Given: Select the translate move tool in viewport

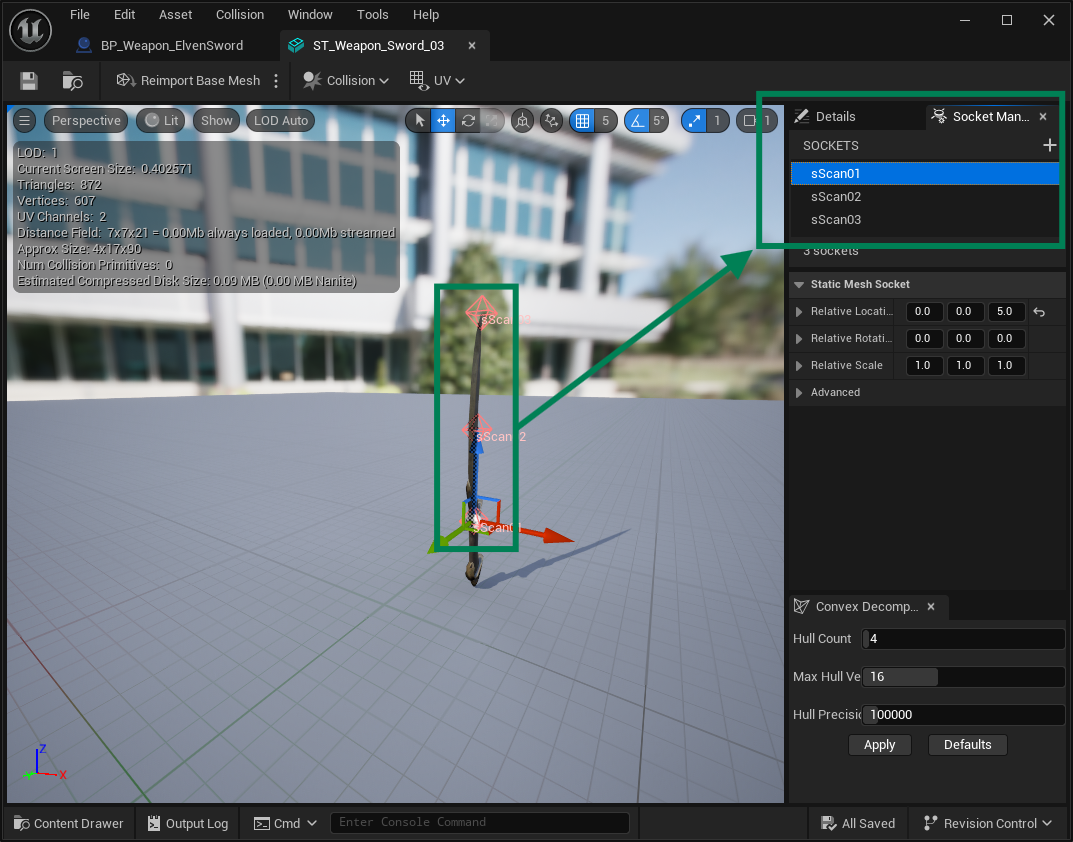Looking at the screenshot, I should [x=445, y=121].
